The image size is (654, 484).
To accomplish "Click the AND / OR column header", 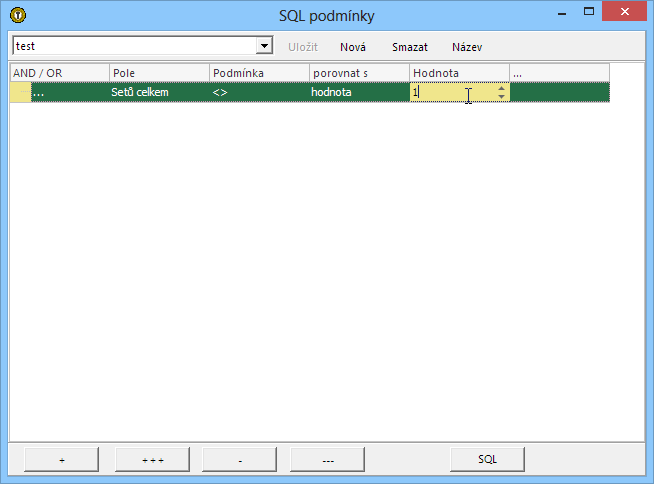I will coord(59,73).
